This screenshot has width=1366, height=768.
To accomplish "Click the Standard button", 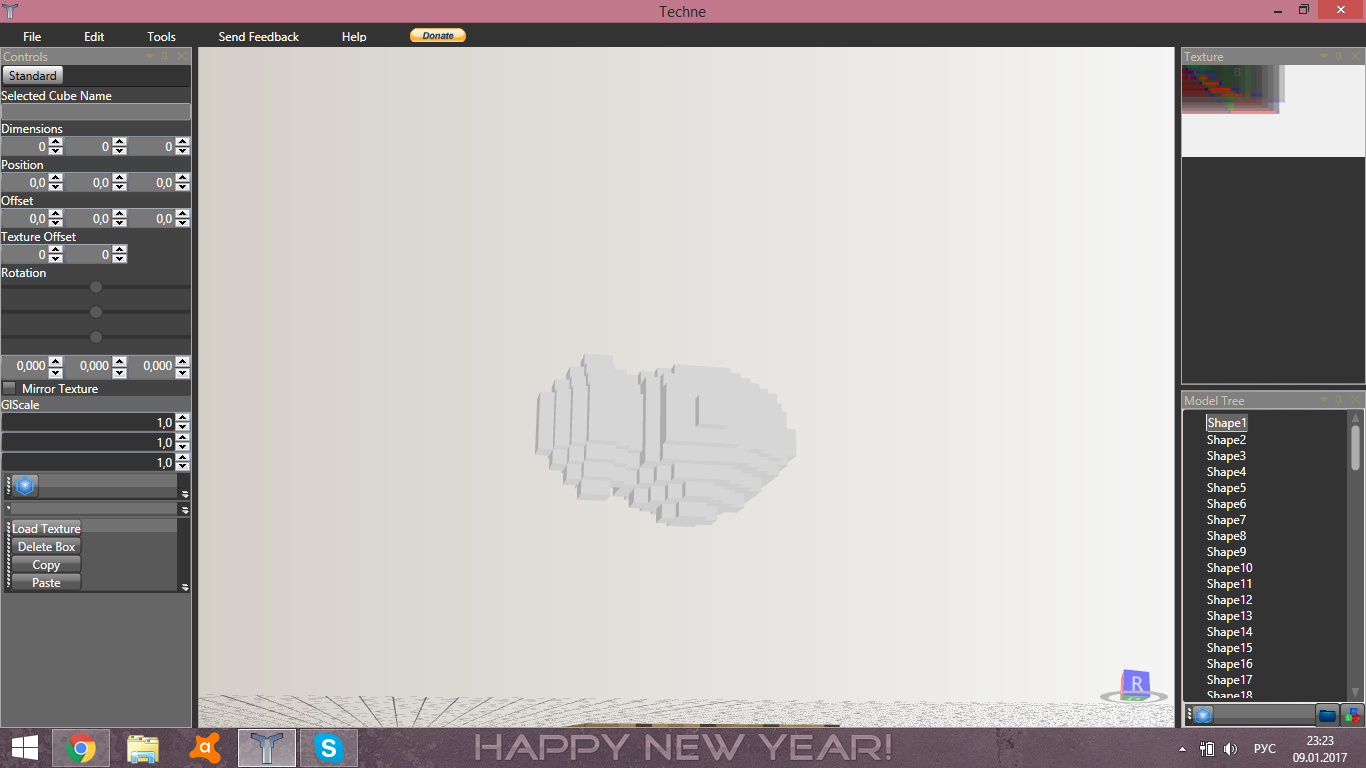I will (33, 75).
